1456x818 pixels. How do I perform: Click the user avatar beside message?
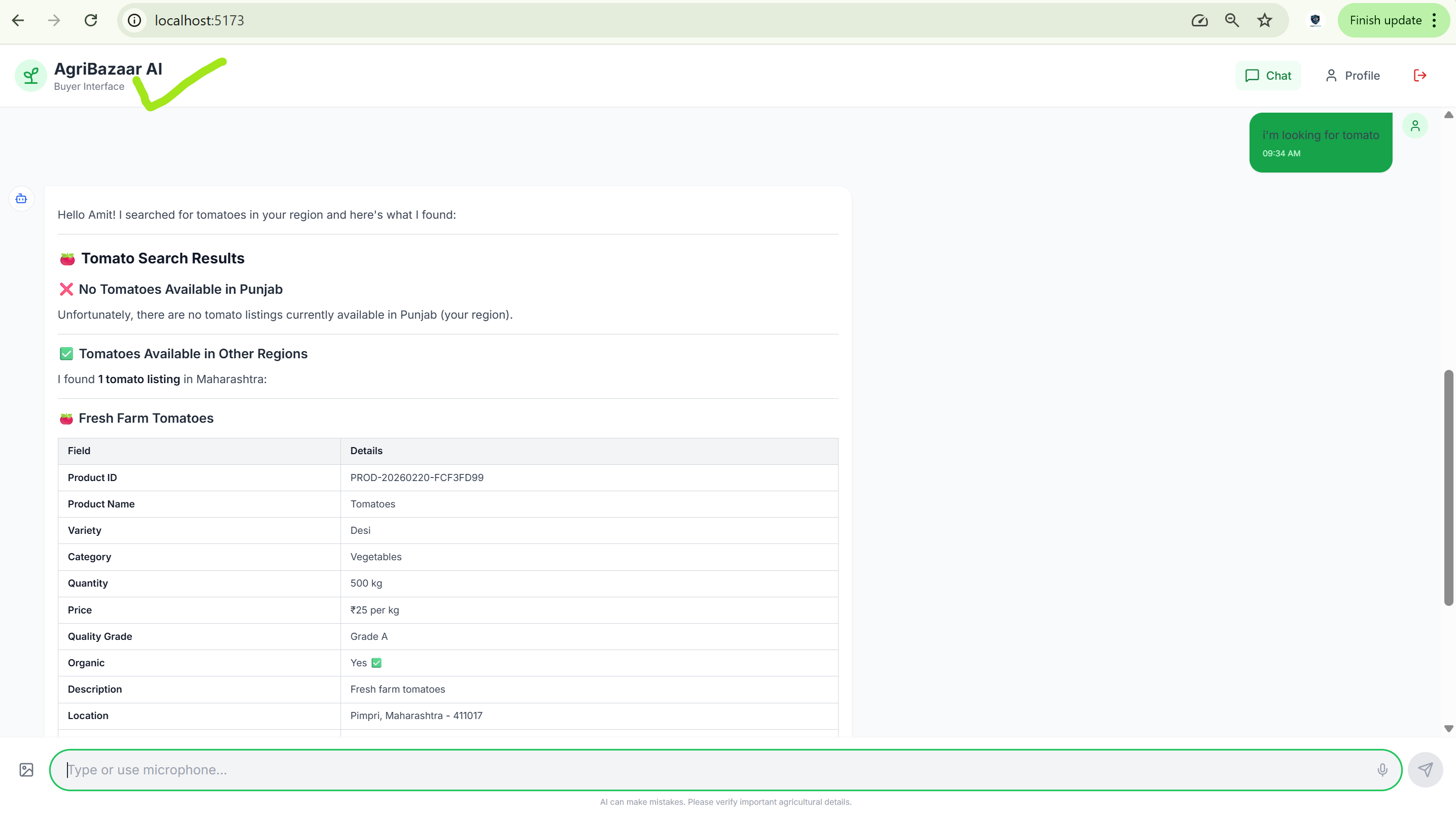(1415, 125)
